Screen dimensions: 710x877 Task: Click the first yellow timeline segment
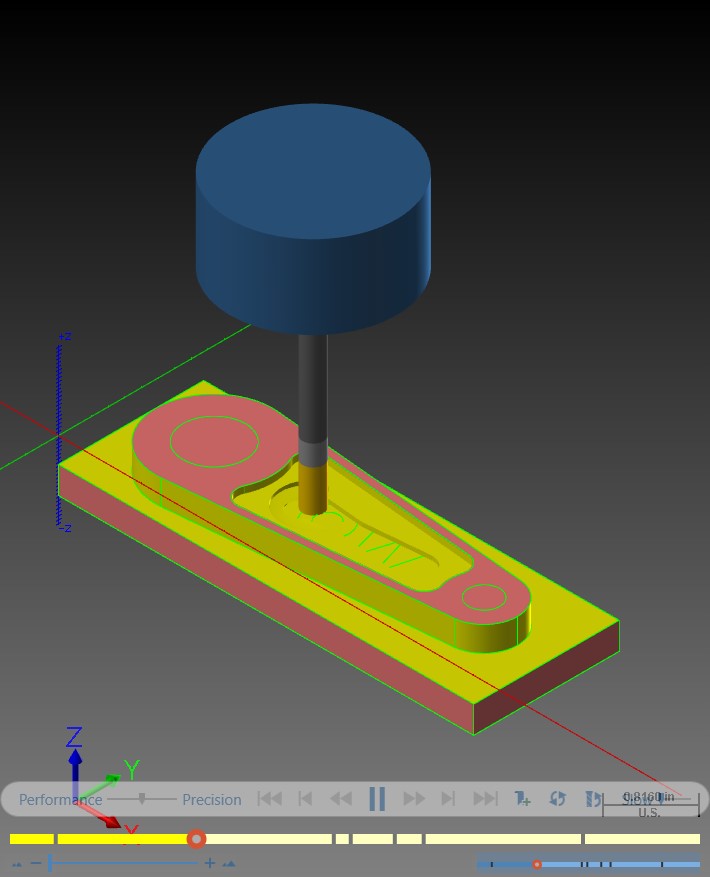(x=32, y=839)
